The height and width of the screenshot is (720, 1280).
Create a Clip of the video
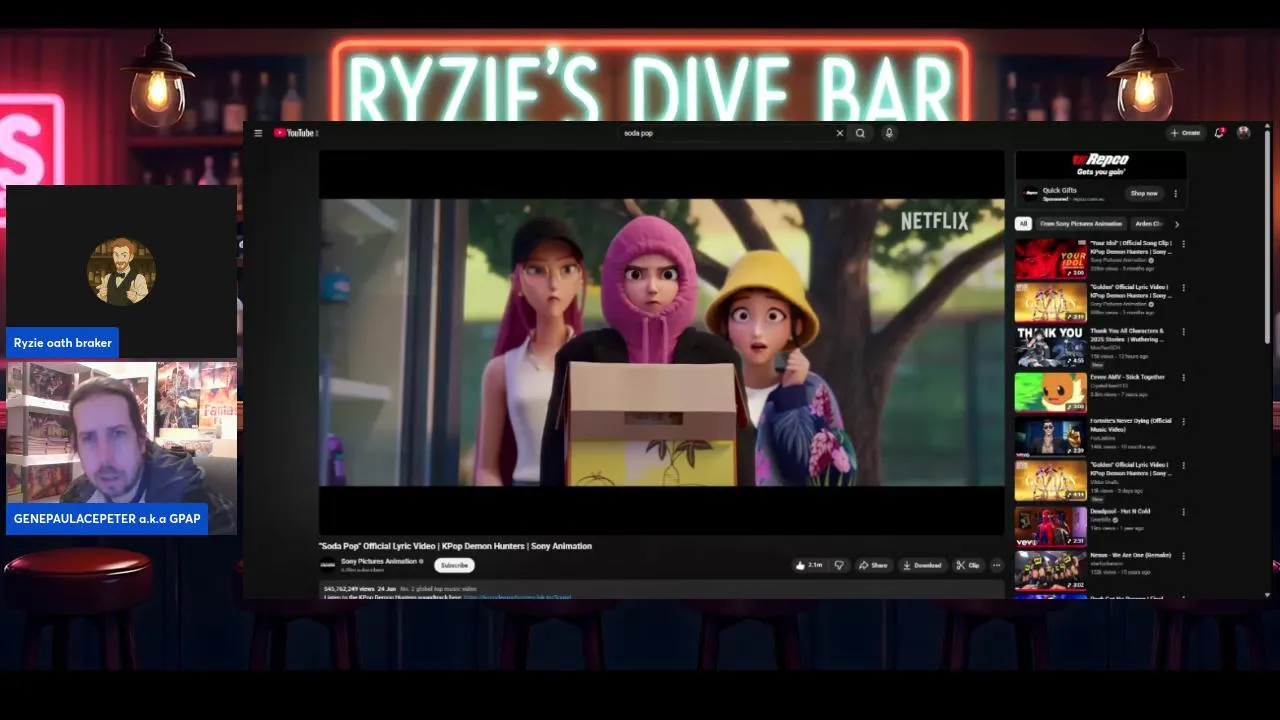point(968,565)
